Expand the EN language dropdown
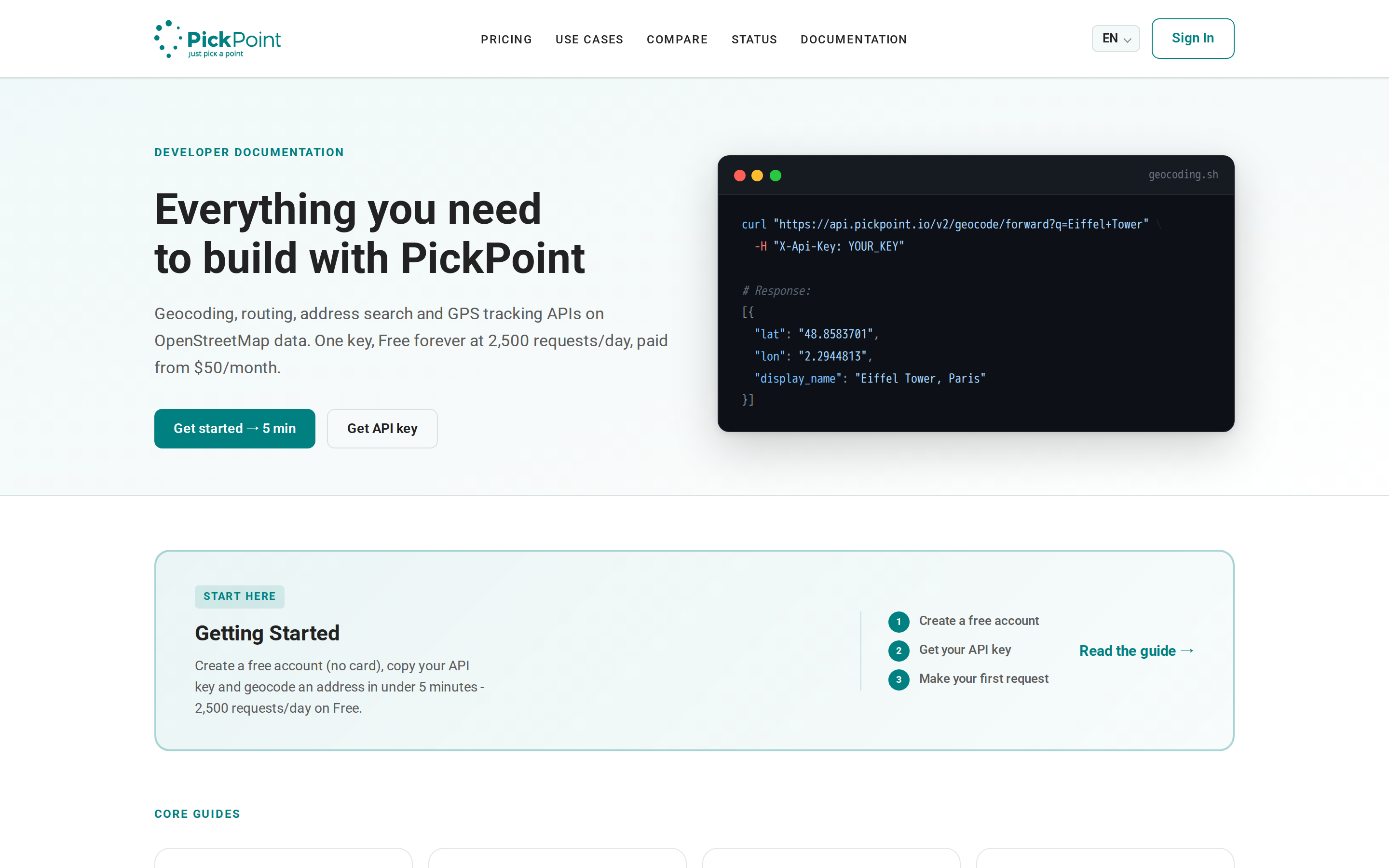The width and height of the screenshot is (1389, 868). pos(1115,39)
